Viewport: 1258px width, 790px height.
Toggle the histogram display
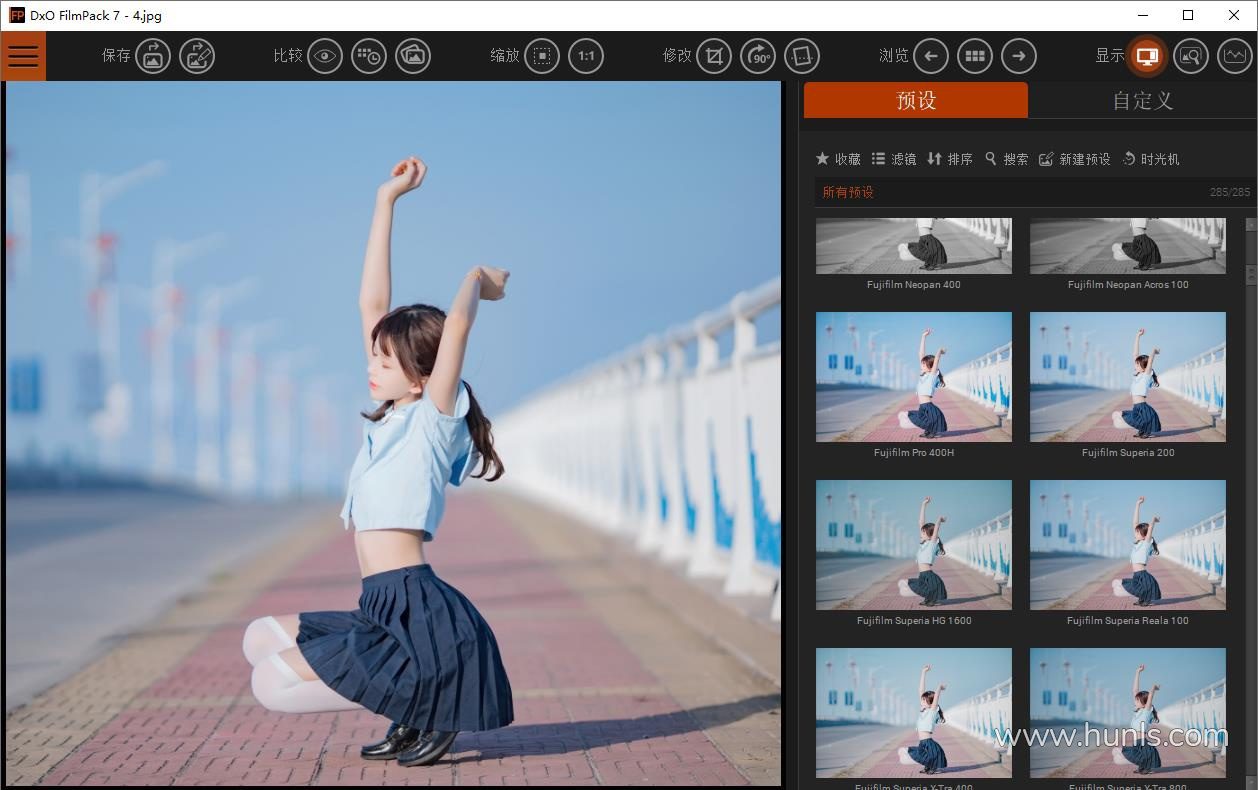(1235, 56)
